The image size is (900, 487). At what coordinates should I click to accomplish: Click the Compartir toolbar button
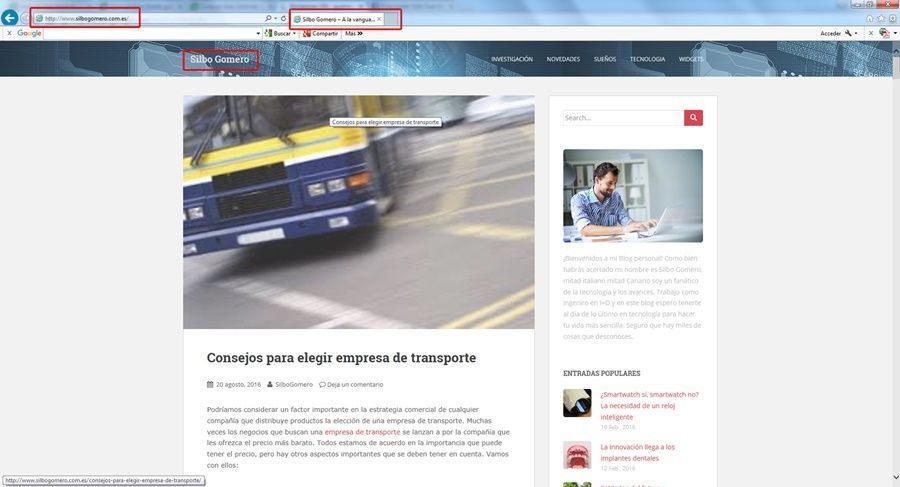(320, 33)
